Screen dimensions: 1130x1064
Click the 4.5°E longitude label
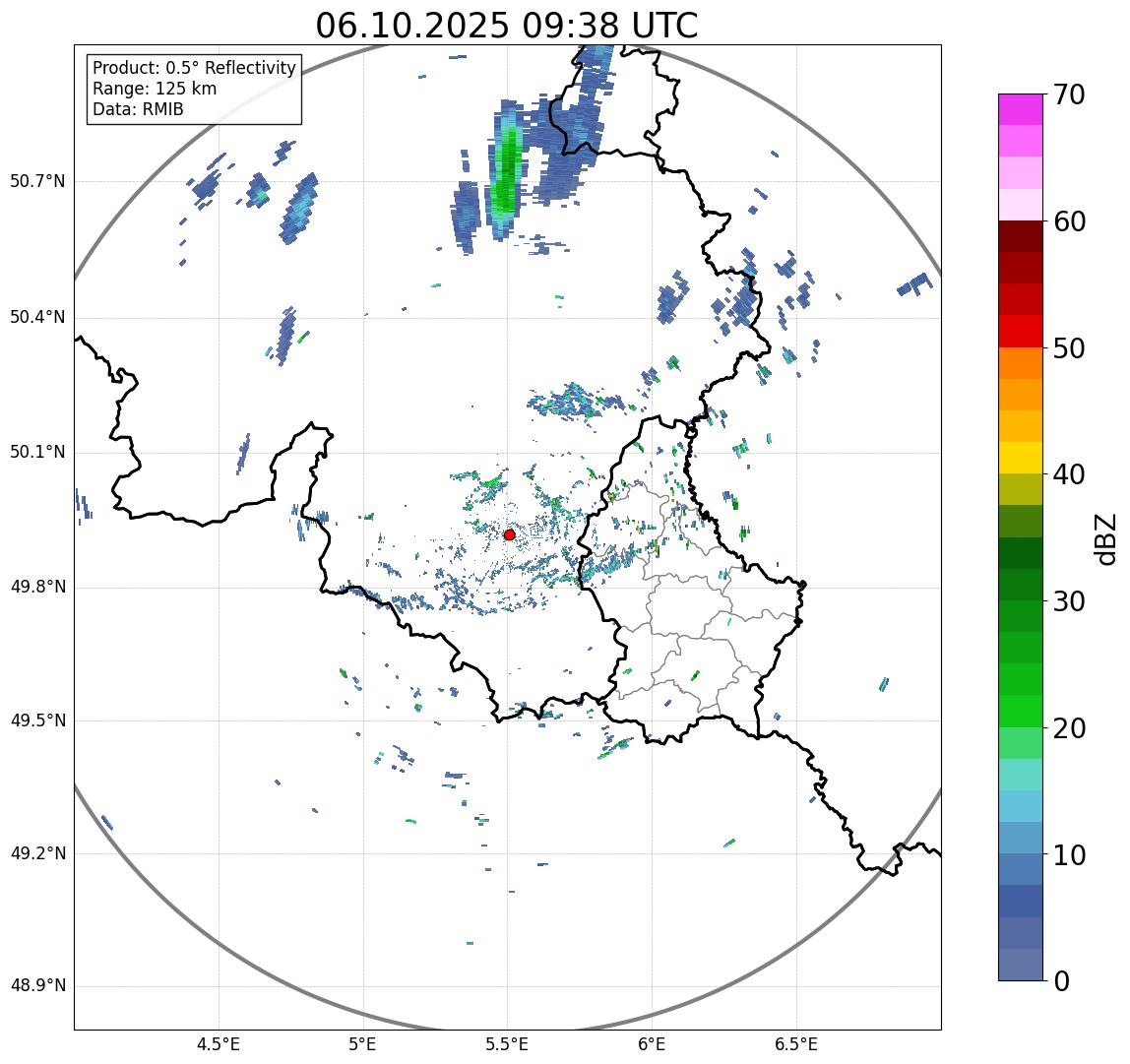click(x=219, y=1044)
